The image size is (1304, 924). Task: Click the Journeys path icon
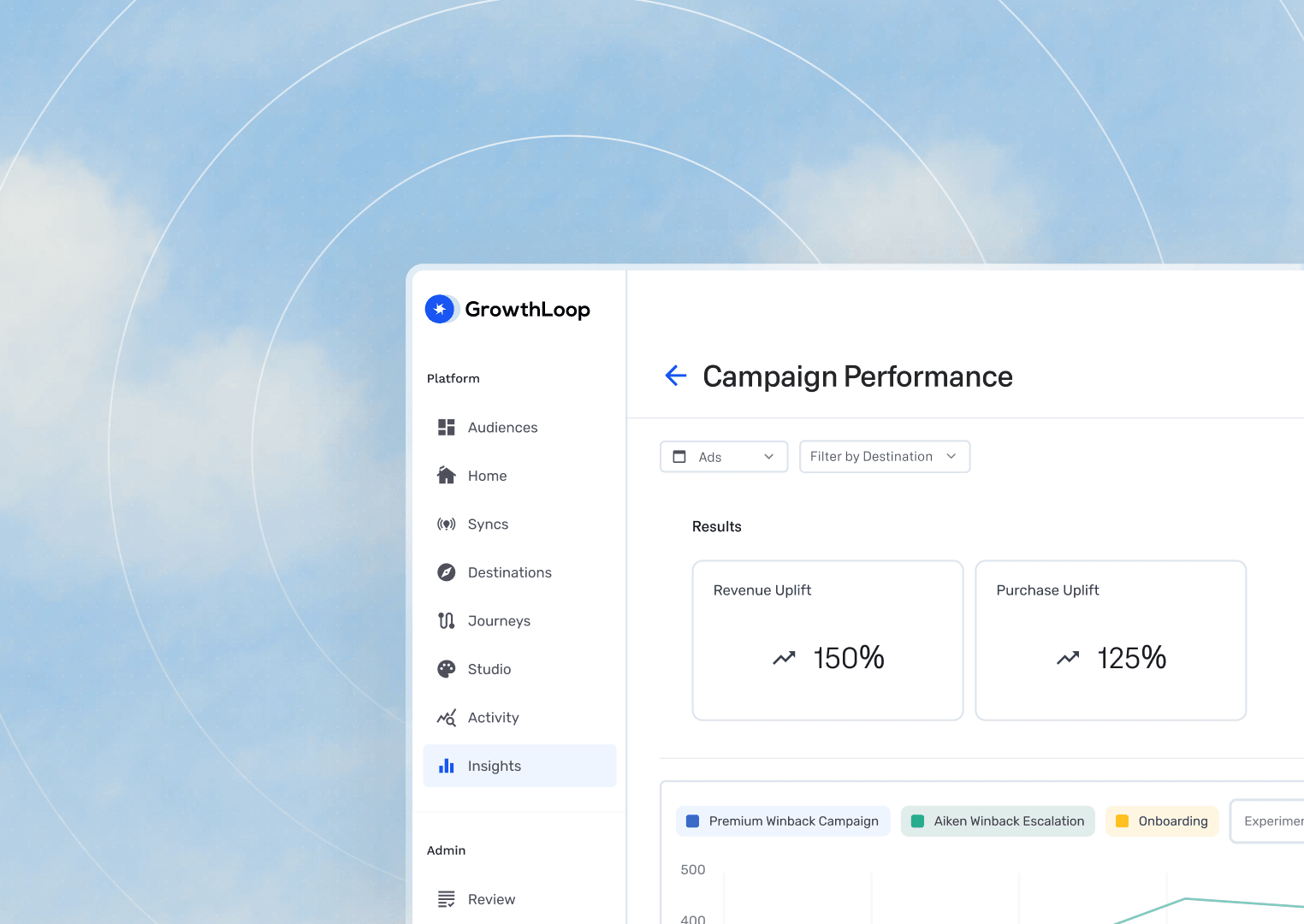446,621
